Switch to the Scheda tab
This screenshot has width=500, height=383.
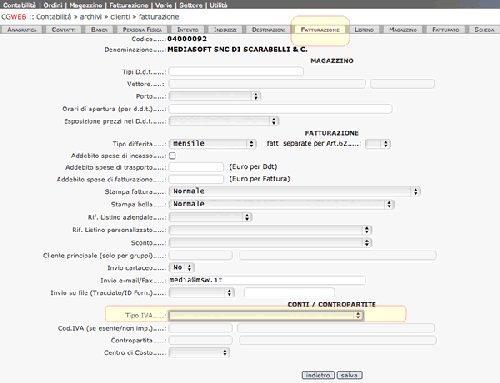point(484,30)
